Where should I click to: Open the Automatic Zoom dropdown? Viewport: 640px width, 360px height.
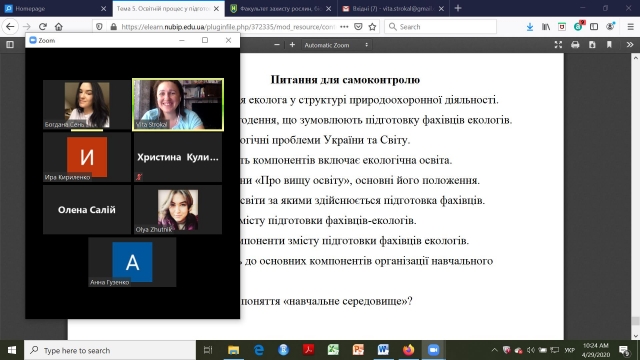[336, 45]
